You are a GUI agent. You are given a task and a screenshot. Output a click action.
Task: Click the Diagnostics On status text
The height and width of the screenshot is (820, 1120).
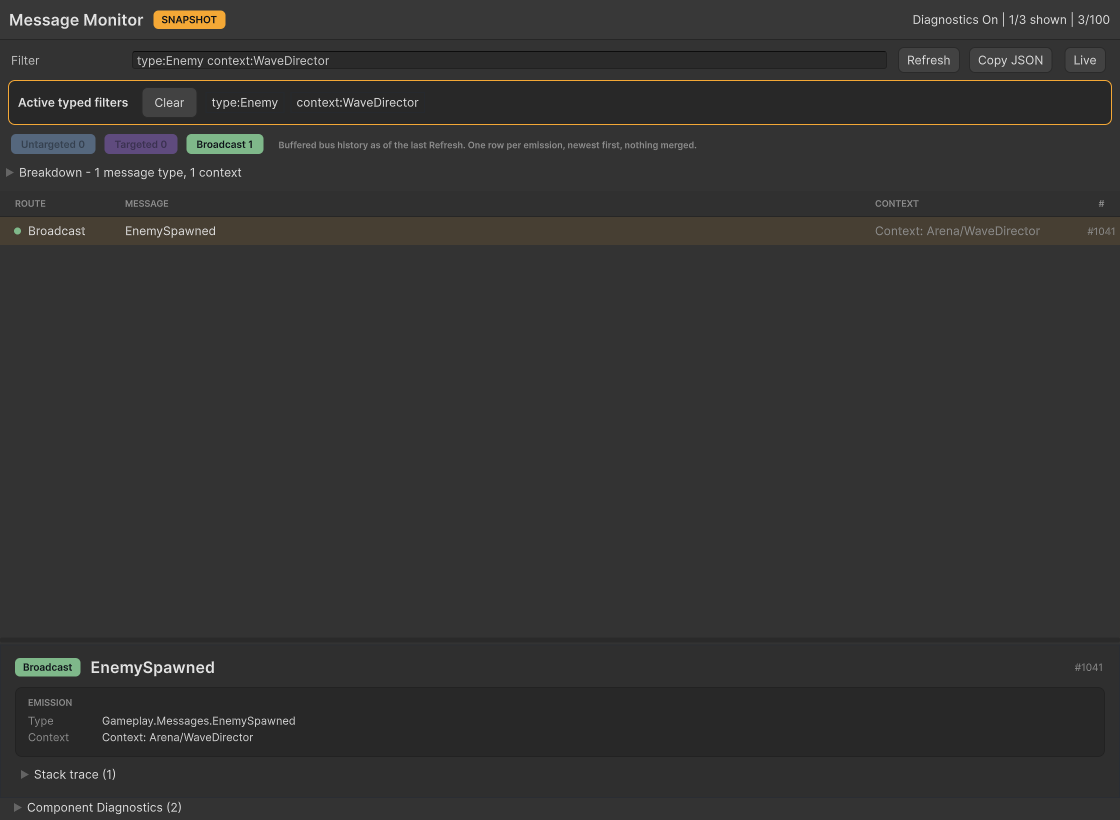(955, 20)
